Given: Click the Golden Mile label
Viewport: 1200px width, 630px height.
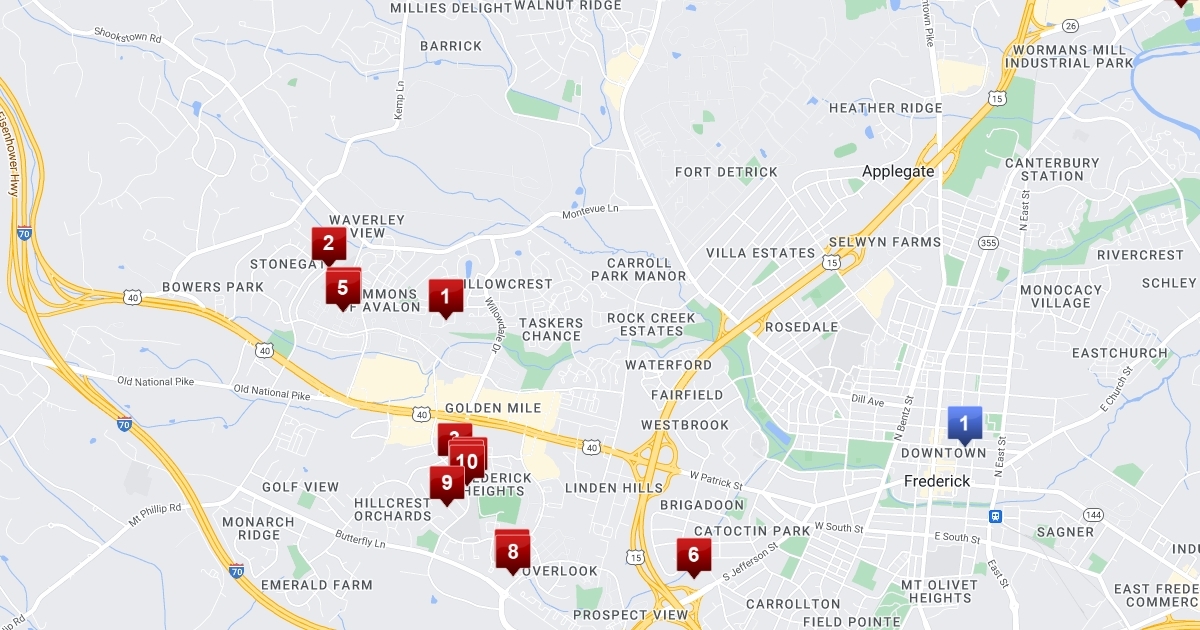Looking at the screenshot, I should pos(493,408).
